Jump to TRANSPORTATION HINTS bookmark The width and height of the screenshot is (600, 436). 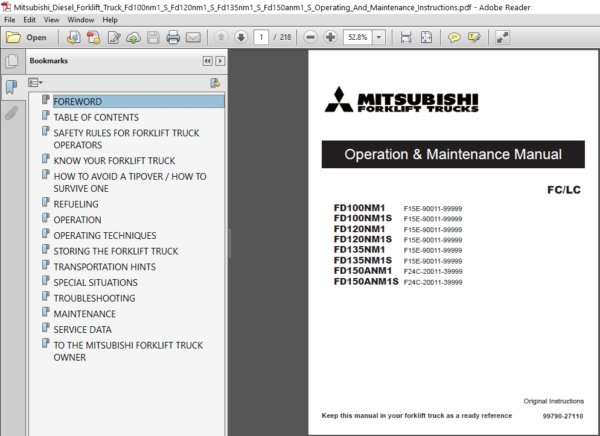[104, 267]
